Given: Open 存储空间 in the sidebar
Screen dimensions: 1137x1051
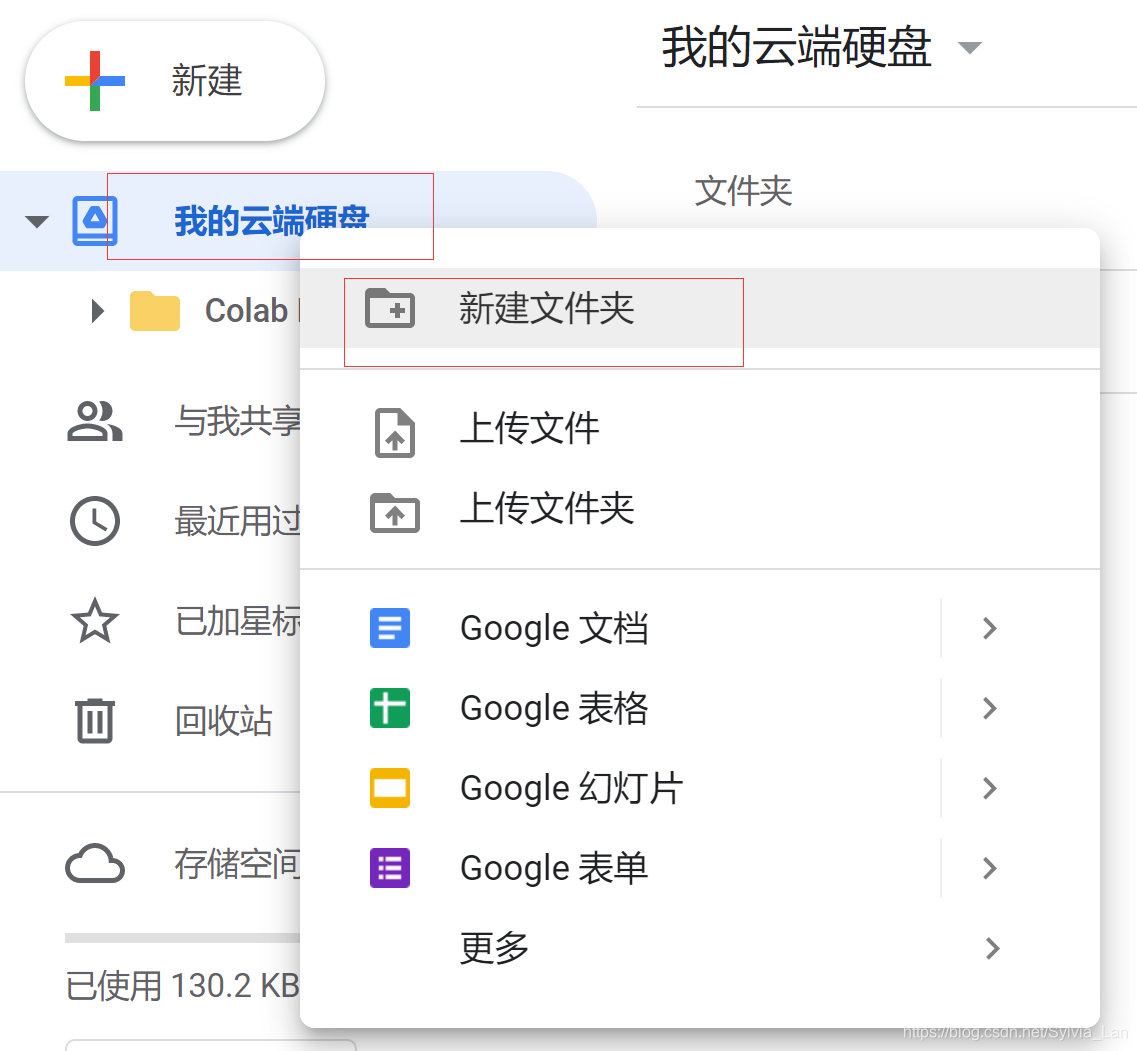Looking at the screenshot, I should click(238, 864).
